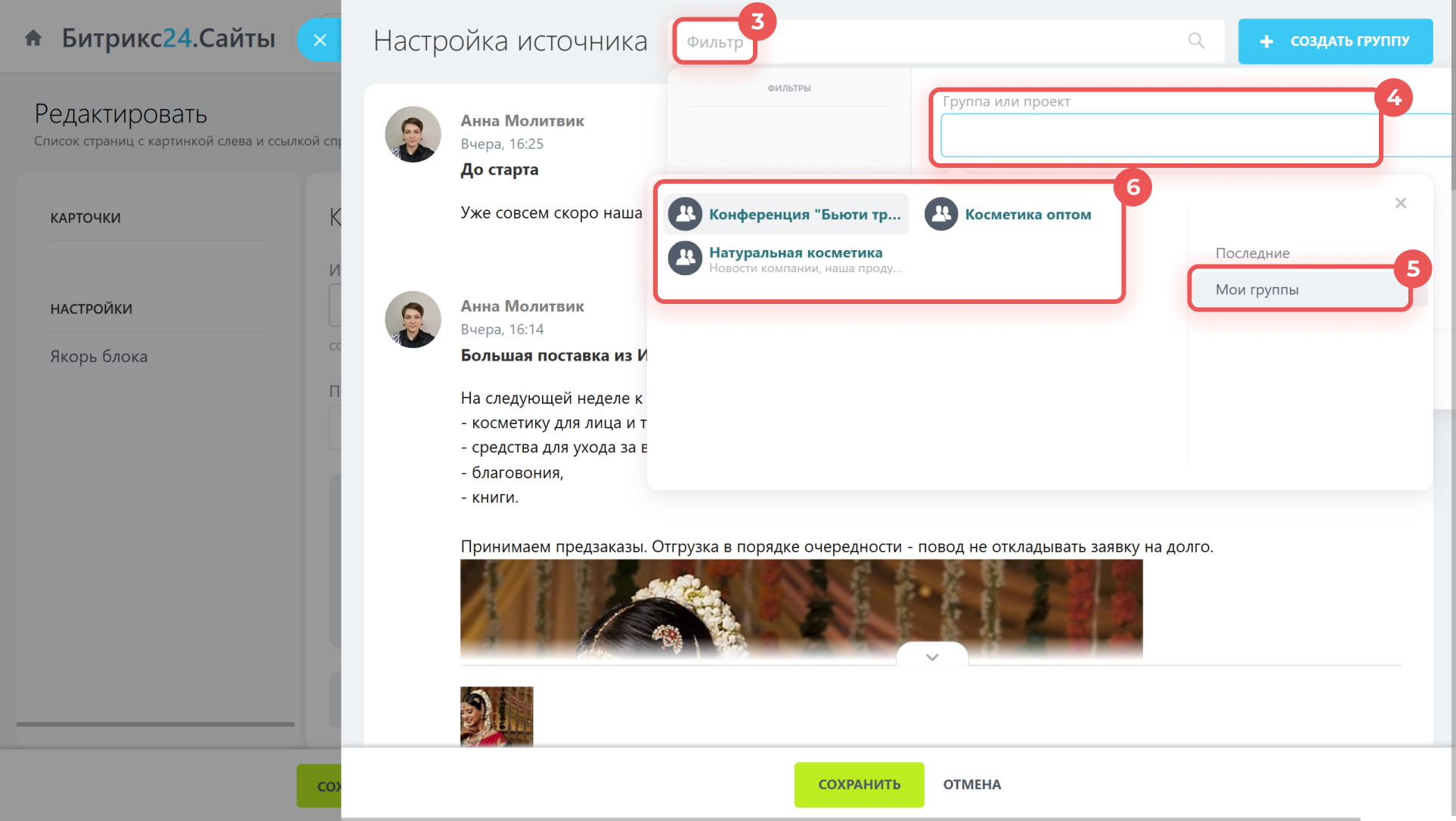Close the slider with the blue X button
Image resolution: width=1456 pixels, height=821 pixels.
click(x=320, y=40)
